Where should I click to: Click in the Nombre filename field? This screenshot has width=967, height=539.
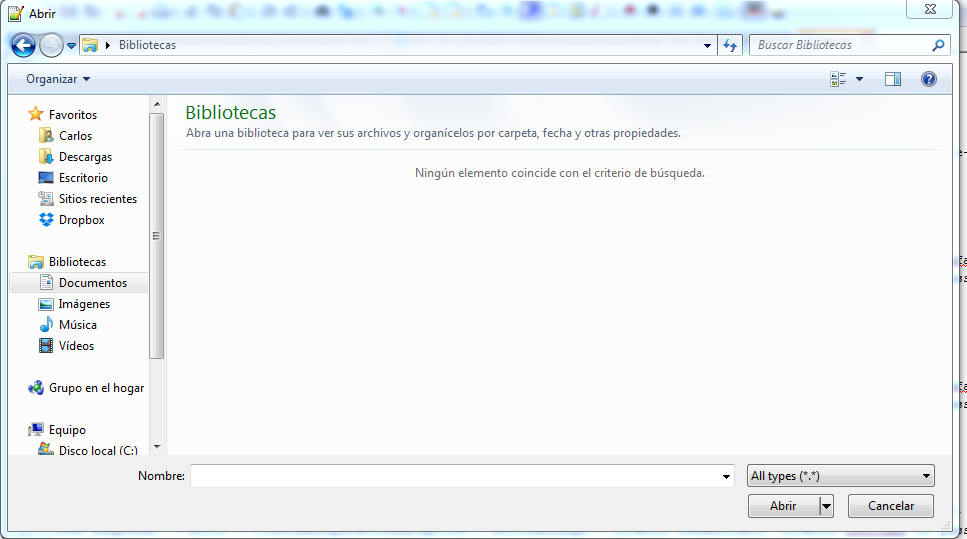[x=455, y=476]
